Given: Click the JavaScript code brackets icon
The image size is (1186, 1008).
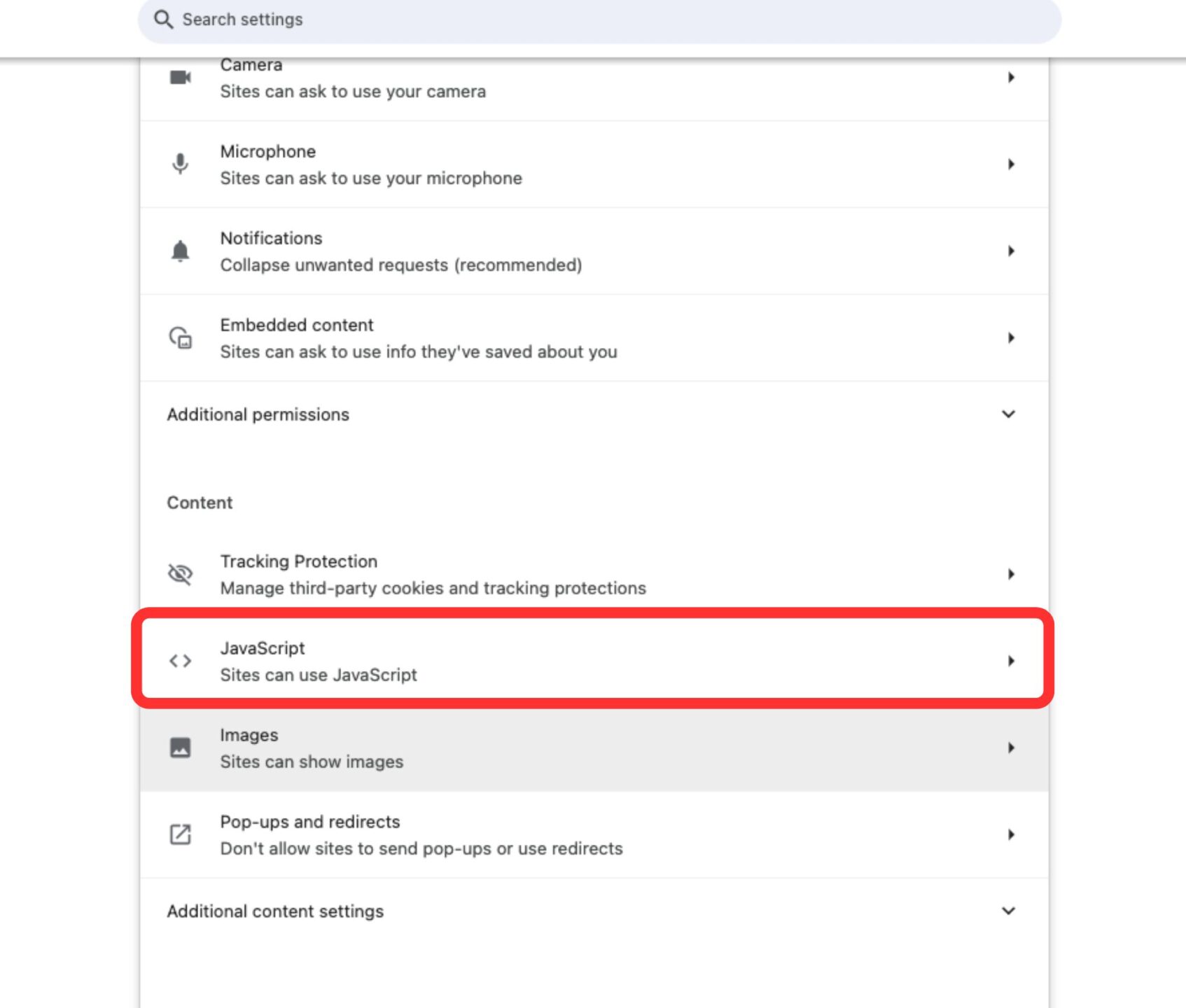Looking at the screenshot, I should [x=180, y=660].
